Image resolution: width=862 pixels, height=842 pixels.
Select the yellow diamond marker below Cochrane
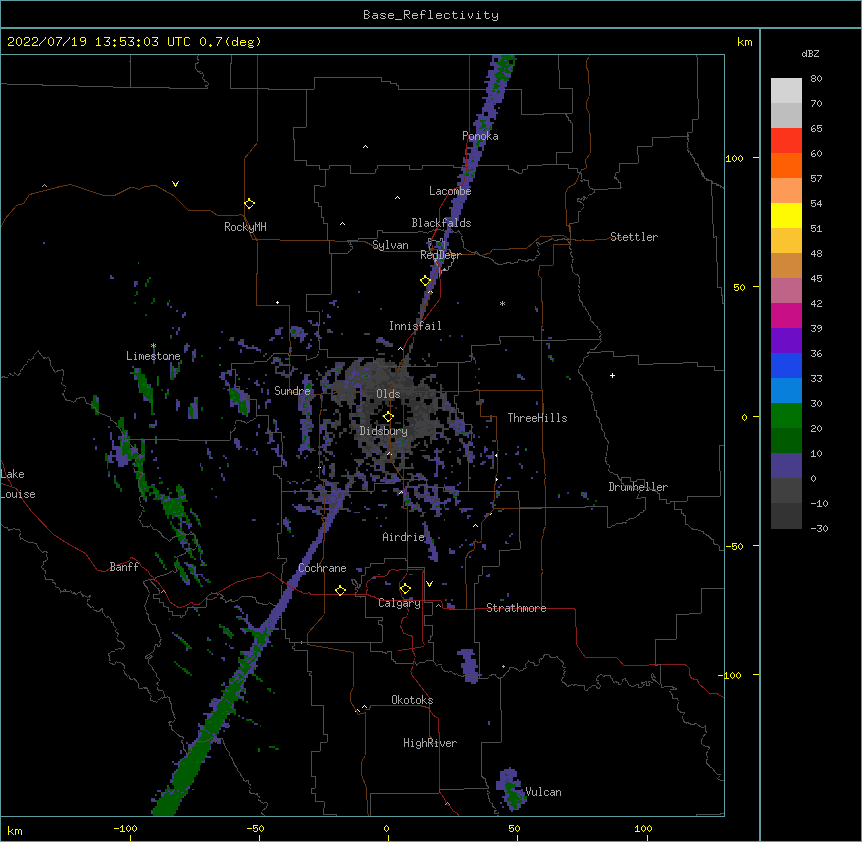(x=340, y=590)
